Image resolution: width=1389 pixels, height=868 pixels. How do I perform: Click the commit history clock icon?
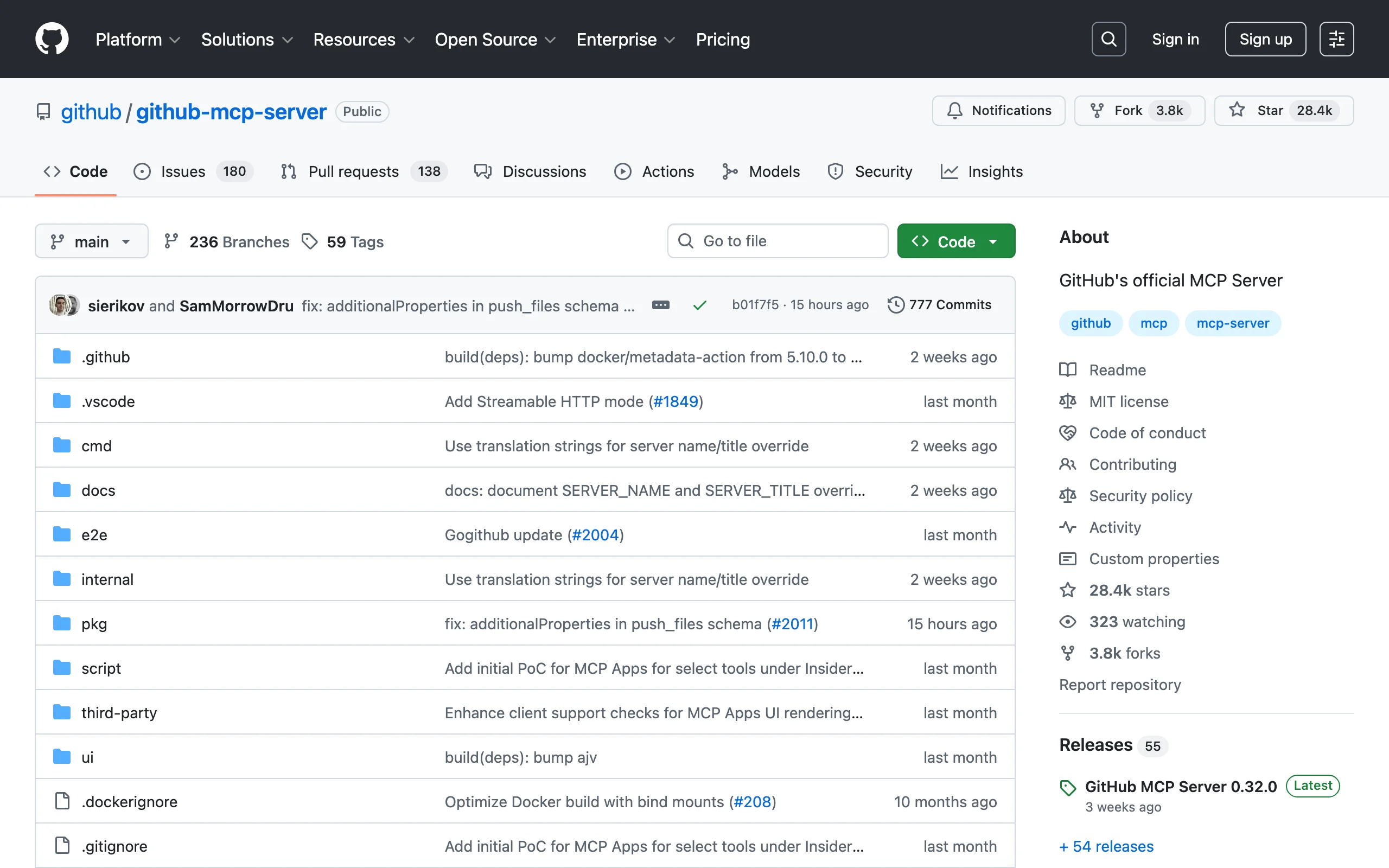click(895, 305)
